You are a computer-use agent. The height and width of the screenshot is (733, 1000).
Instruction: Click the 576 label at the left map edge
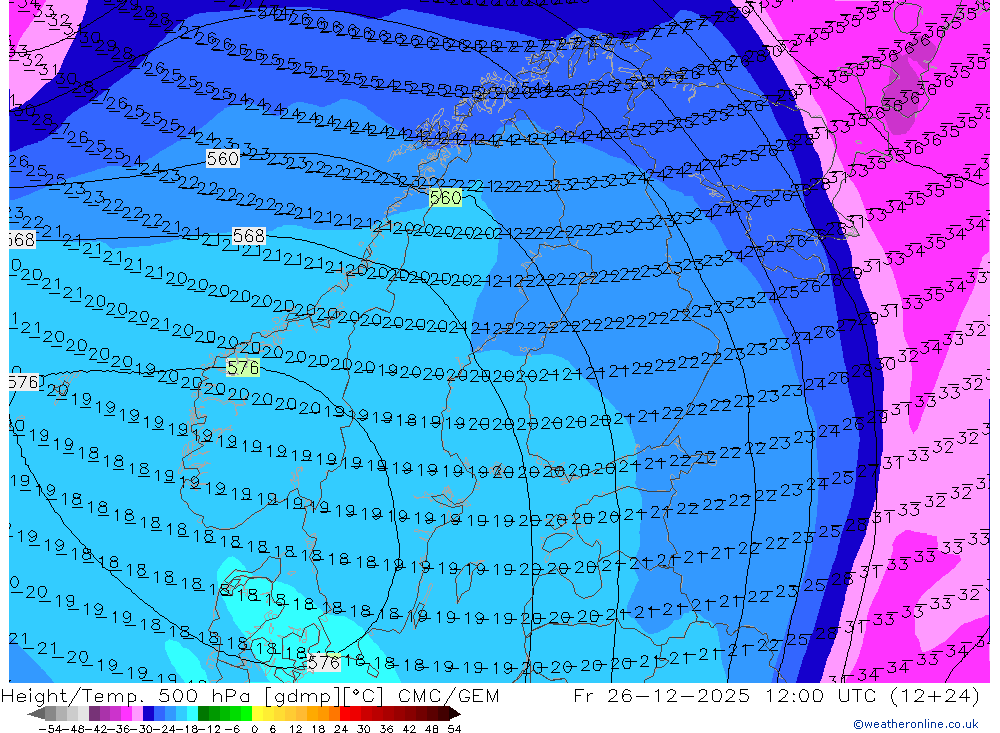pyautogui.click(x=24, y=382)
